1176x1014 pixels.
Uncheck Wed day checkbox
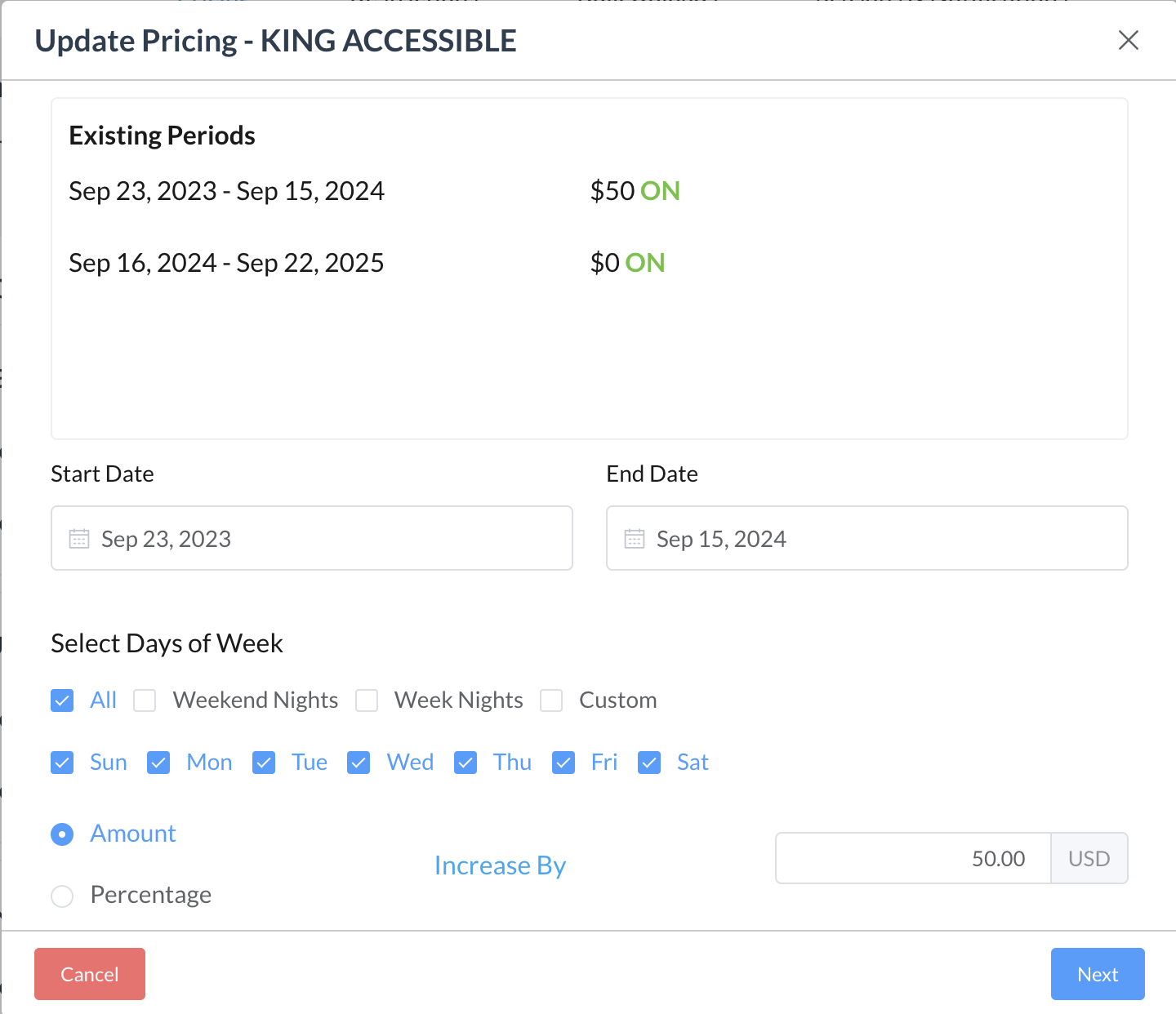point(359,763)
